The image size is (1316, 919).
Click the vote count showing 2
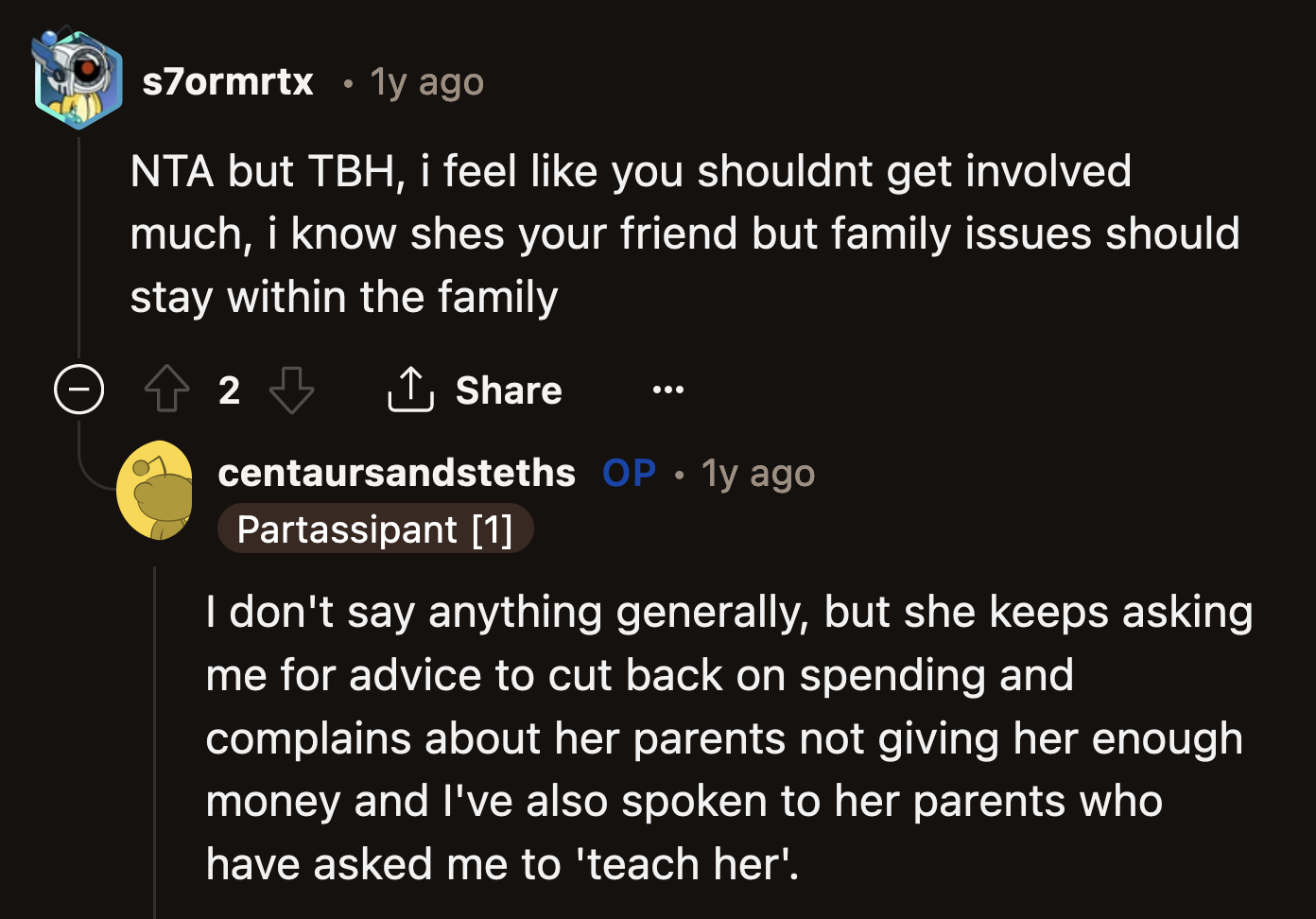click(229, 390)
